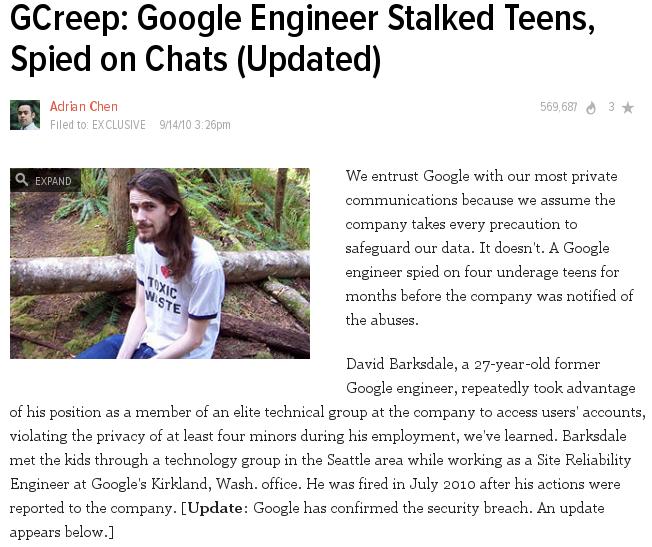The image size is (652, 547).
Task: Click the 9/14/10 3:26pm timestamp
Action: click(195, 125)
